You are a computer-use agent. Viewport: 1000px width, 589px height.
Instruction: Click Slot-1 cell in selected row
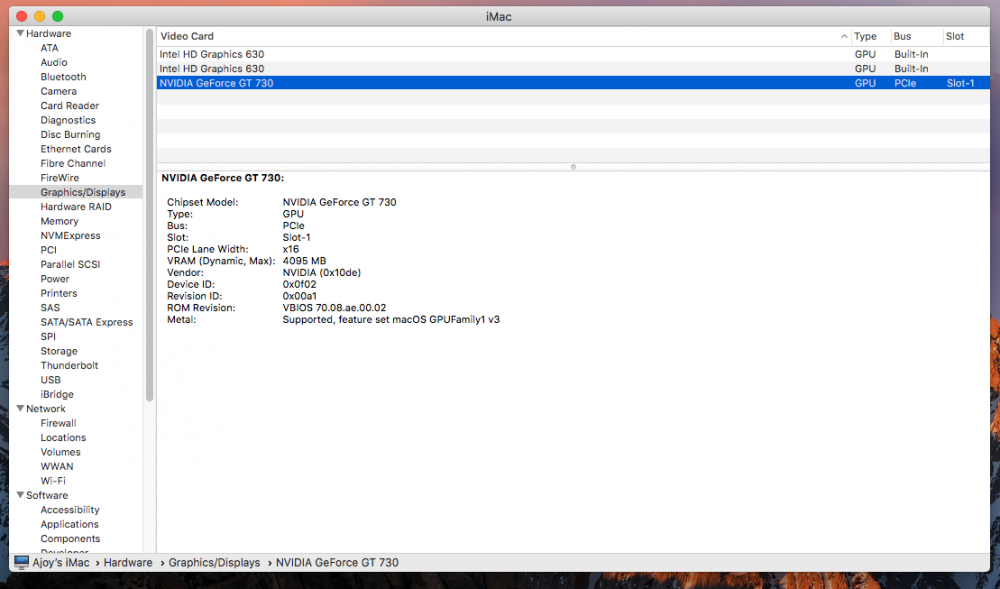960,83
